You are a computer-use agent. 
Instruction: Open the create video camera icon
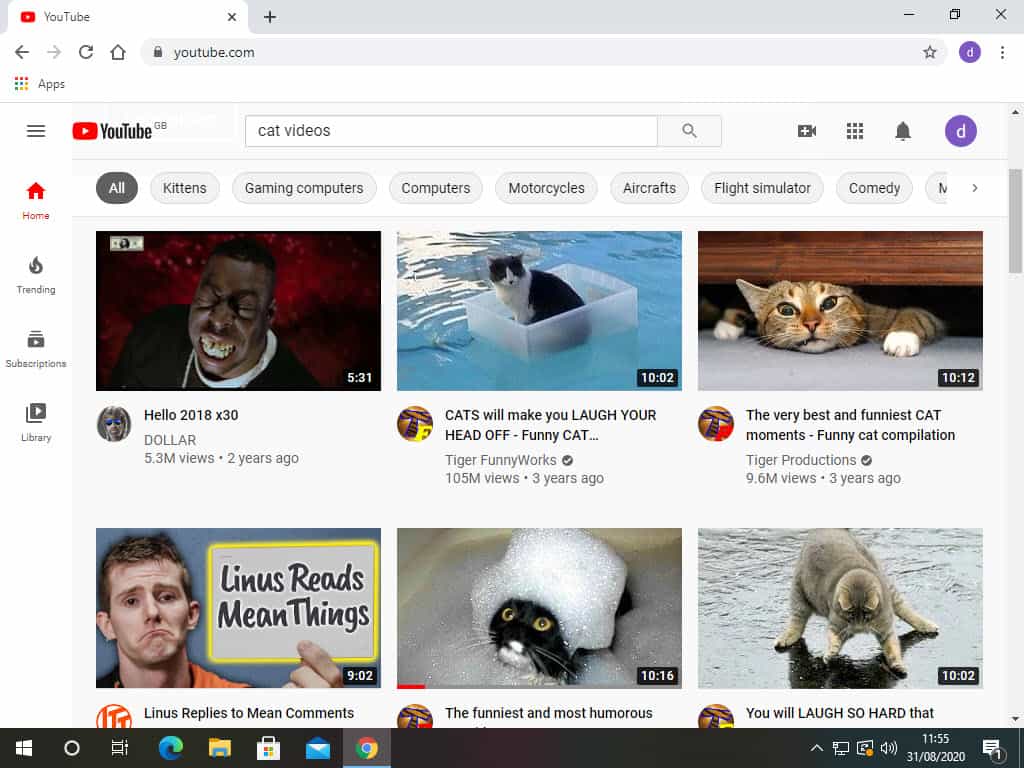[x=807, y=131]
